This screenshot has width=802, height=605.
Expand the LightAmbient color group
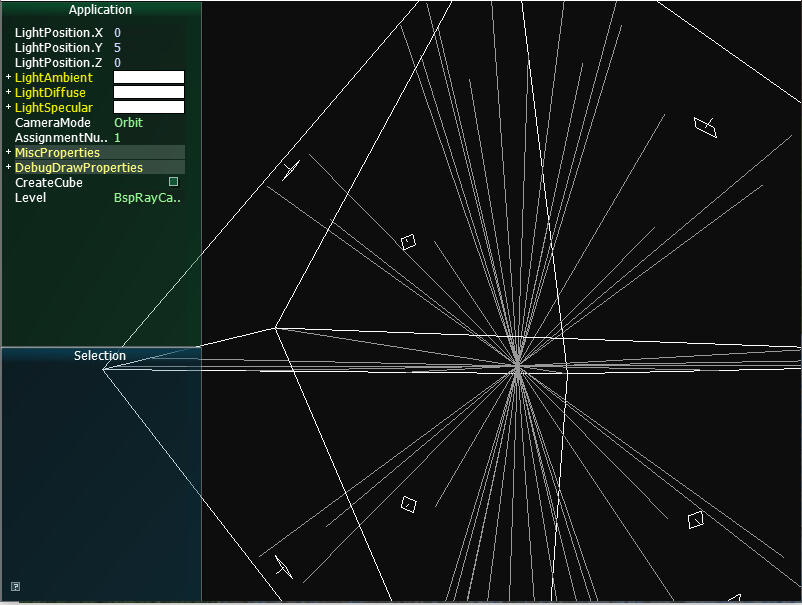(x=9, y=78)
